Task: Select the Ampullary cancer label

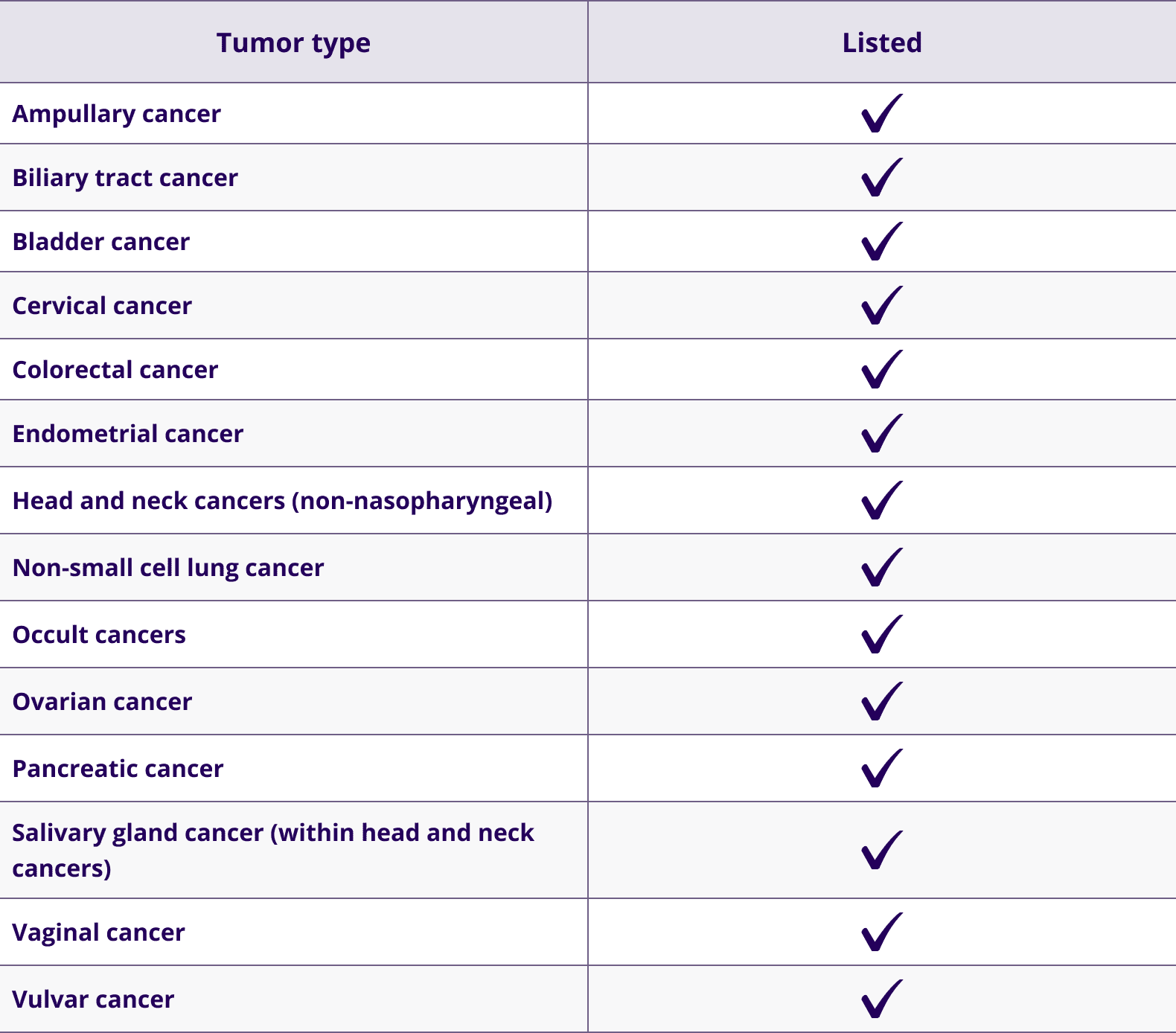Action: click(117, 114)
